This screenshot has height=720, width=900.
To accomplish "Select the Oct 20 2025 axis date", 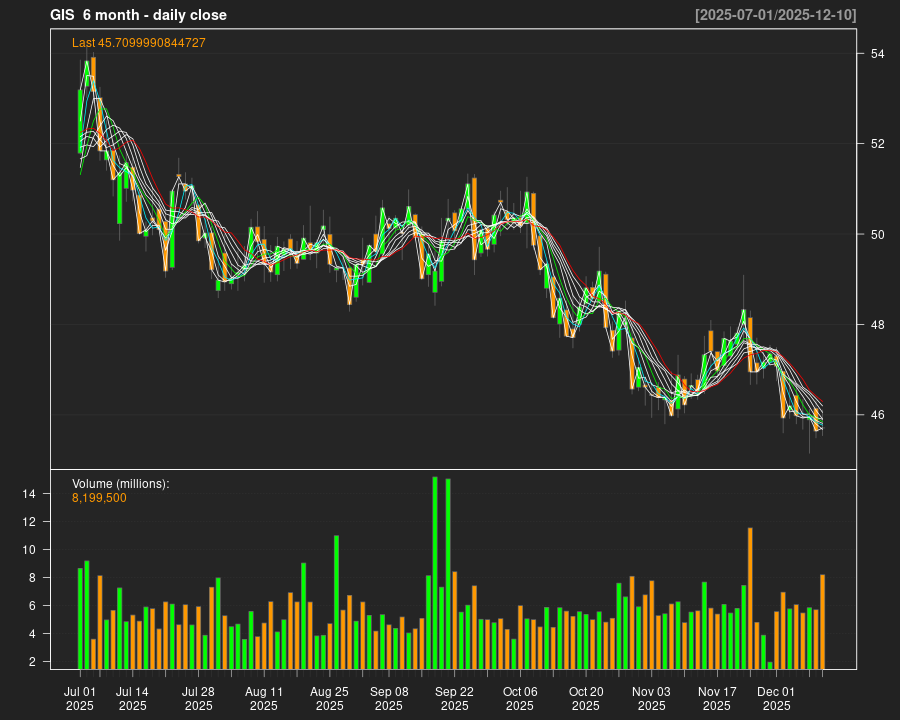I will click(x=586, y=698).
